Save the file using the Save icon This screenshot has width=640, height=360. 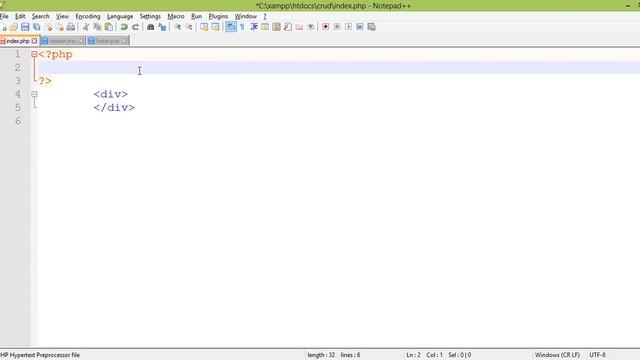(25, 27)
